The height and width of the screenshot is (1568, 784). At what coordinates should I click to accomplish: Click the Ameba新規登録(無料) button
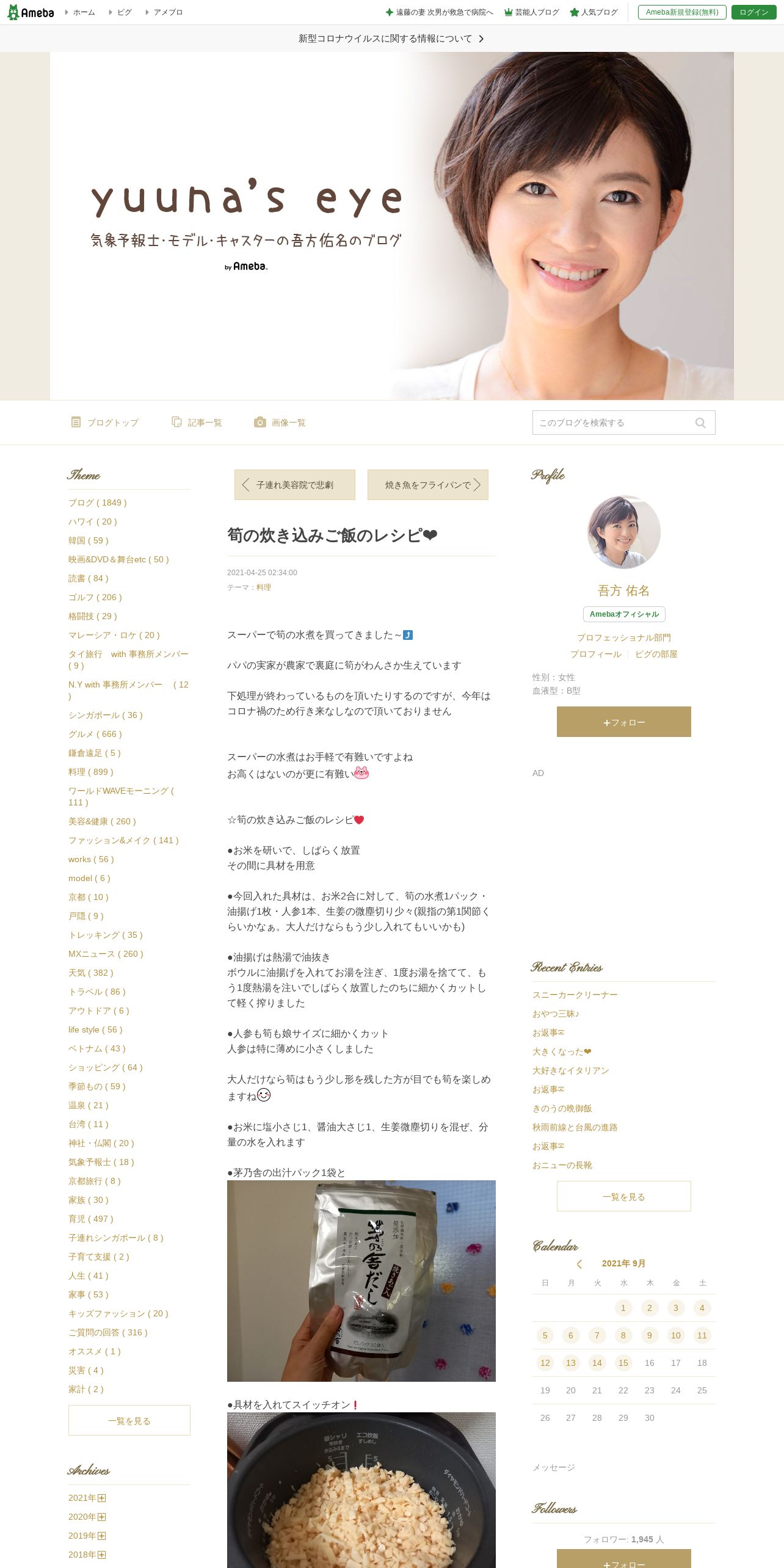(x=682, y=12)
